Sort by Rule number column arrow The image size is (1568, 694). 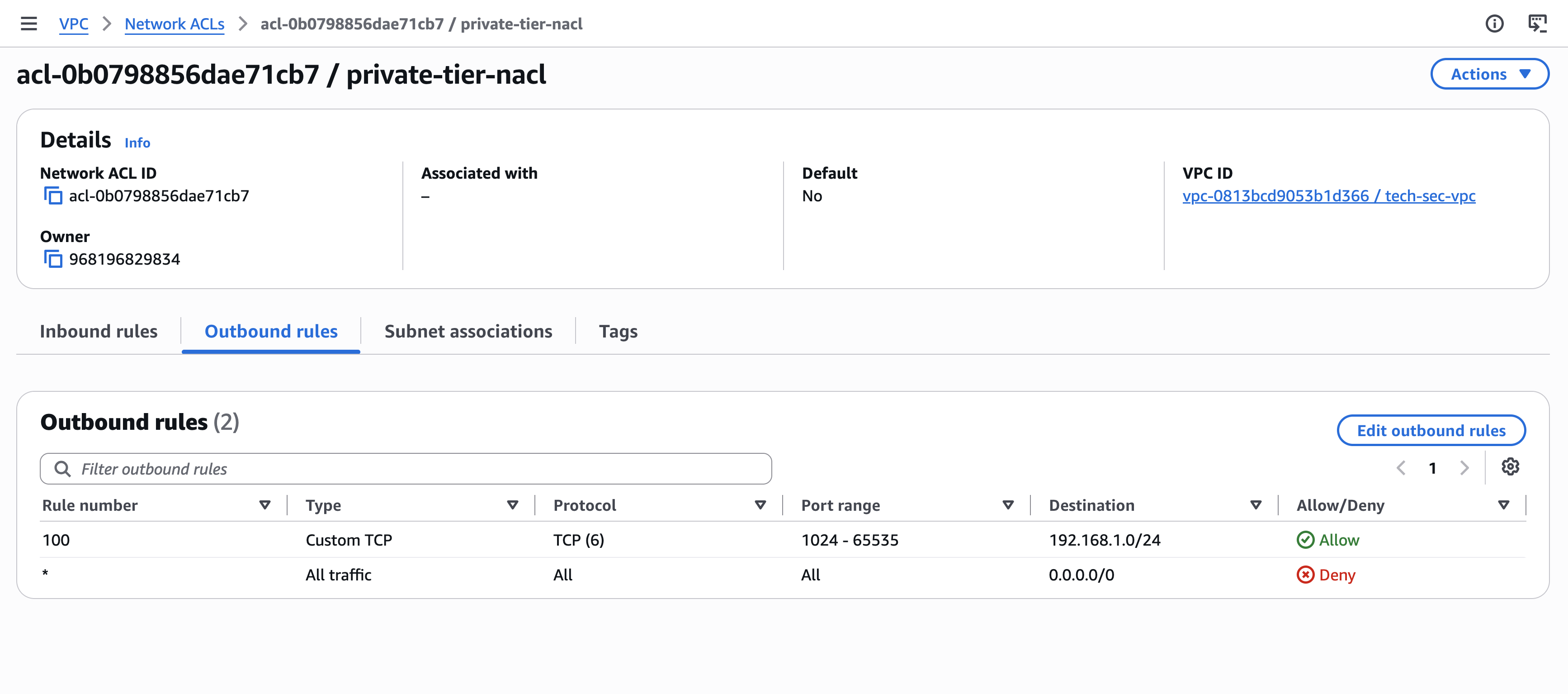coord(265,505)
